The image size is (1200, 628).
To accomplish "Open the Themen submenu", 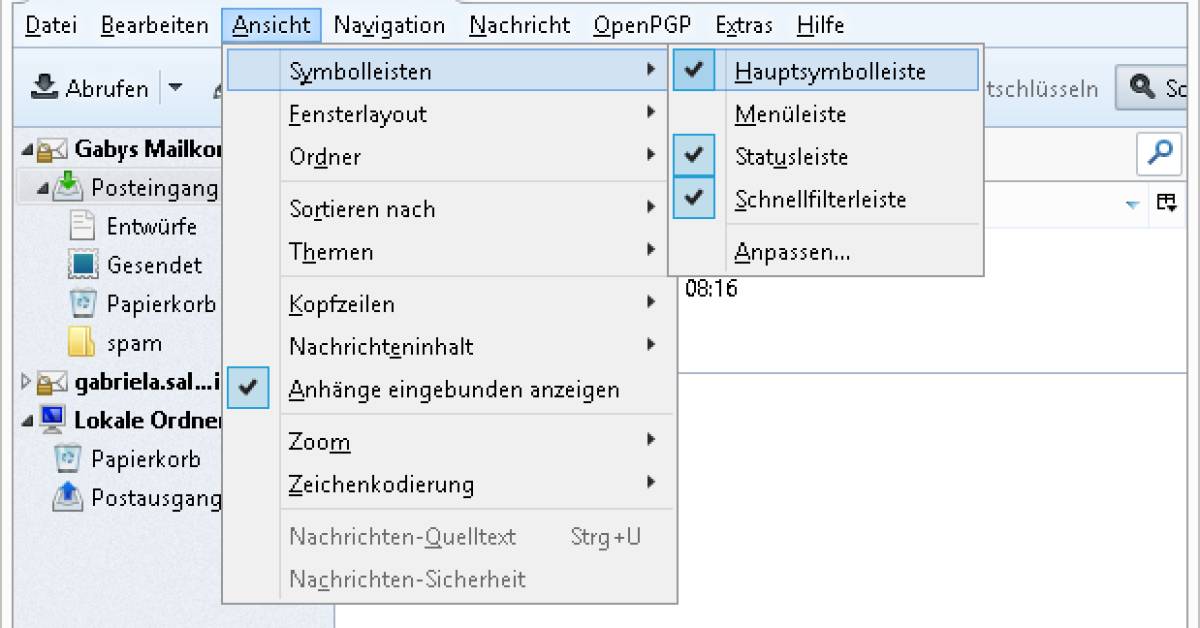I will (449, 252).
